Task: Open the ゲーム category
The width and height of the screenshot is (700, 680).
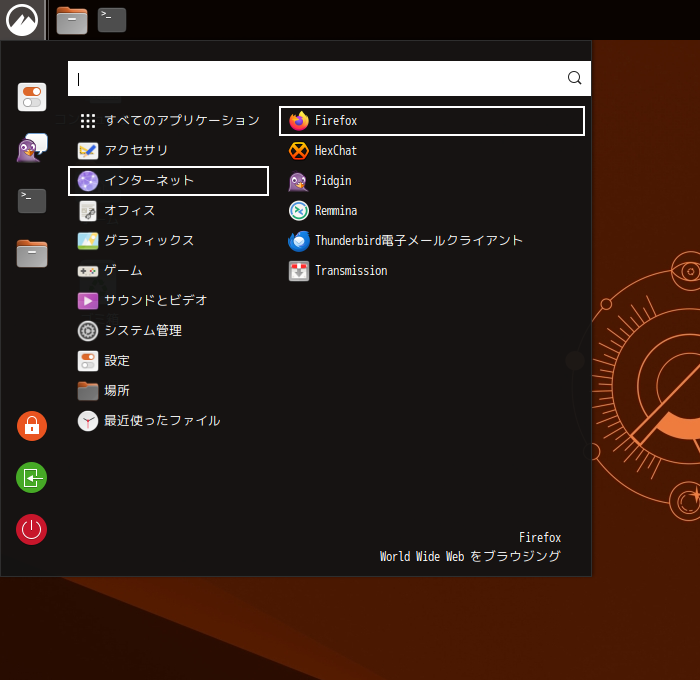Action: 168,271
